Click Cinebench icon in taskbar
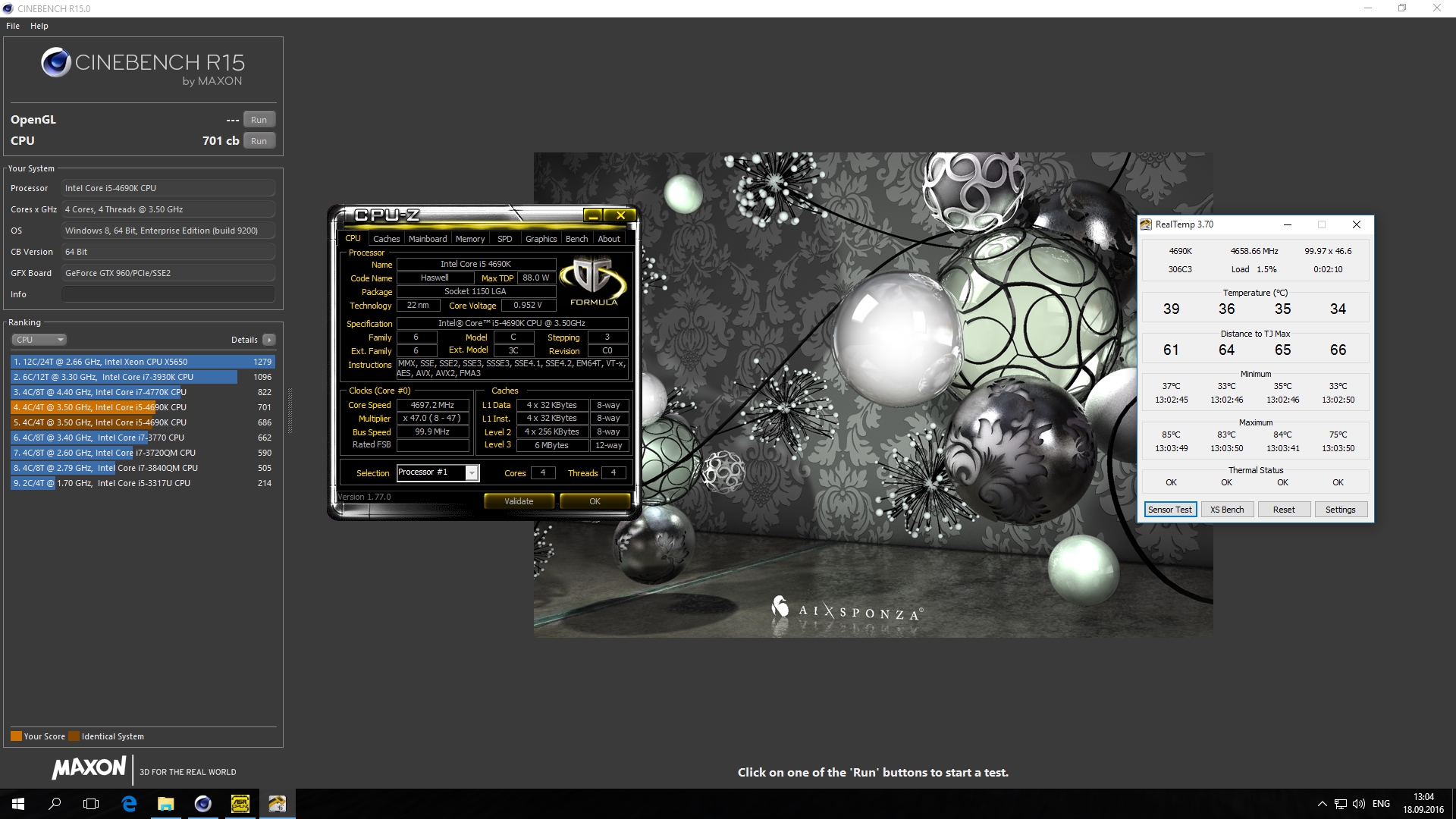1456x819 pixels. click(x=202, y=804)
